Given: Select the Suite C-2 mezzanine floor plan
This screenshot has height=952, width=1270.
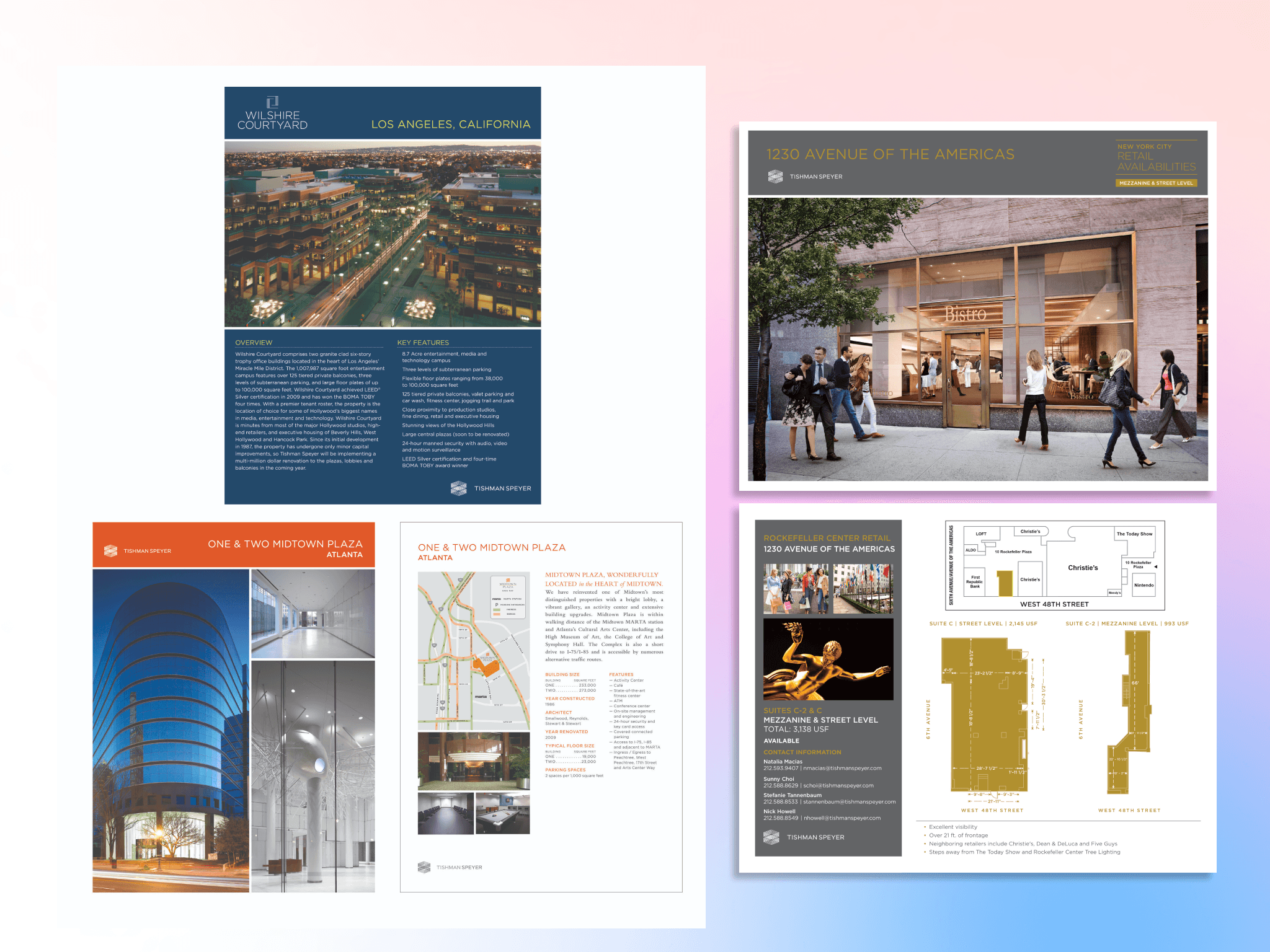Looking at the screenshot, I should [1129, 713].
